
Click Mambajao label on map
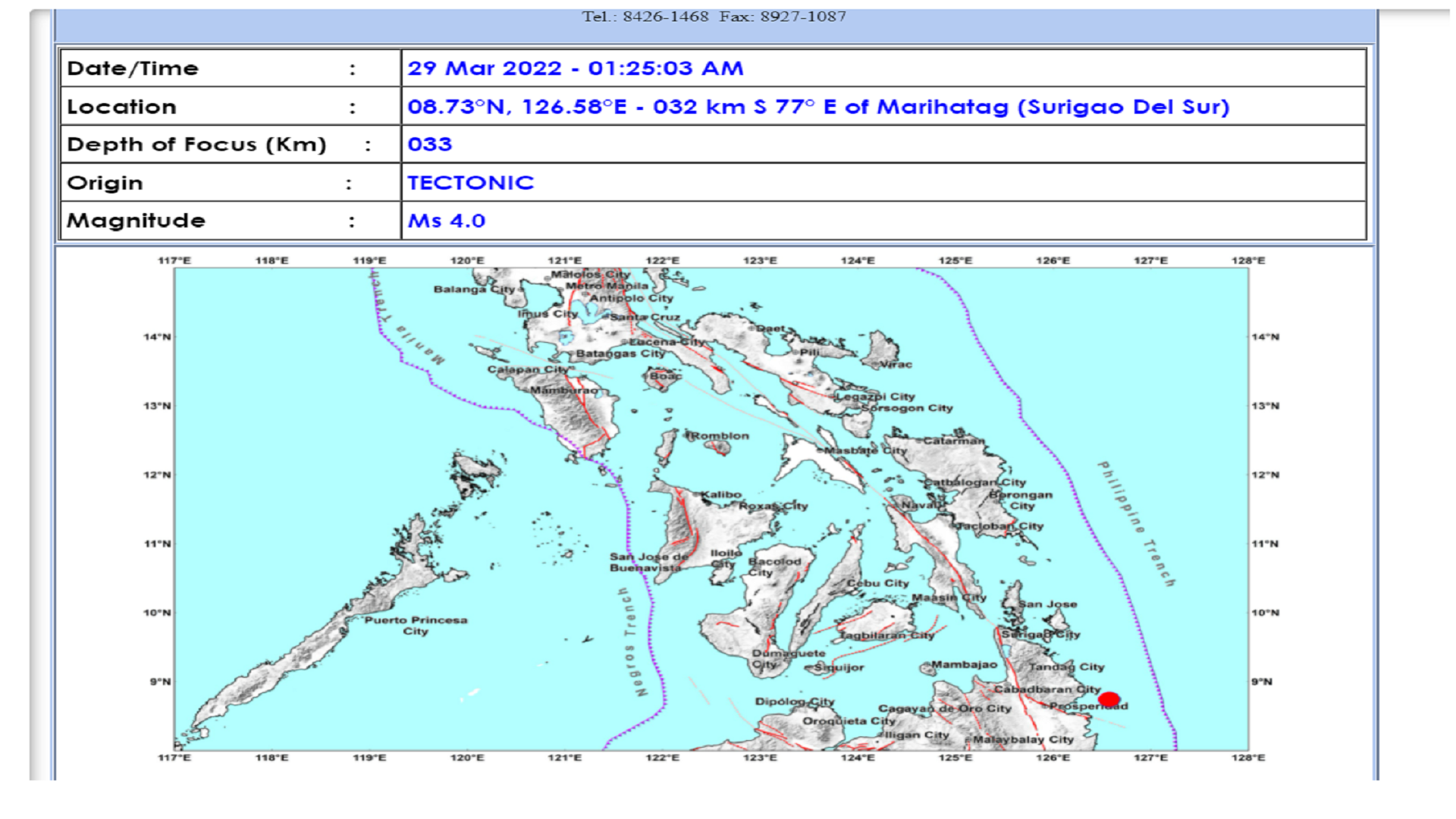pyautogui.click(x=964, y=664)
